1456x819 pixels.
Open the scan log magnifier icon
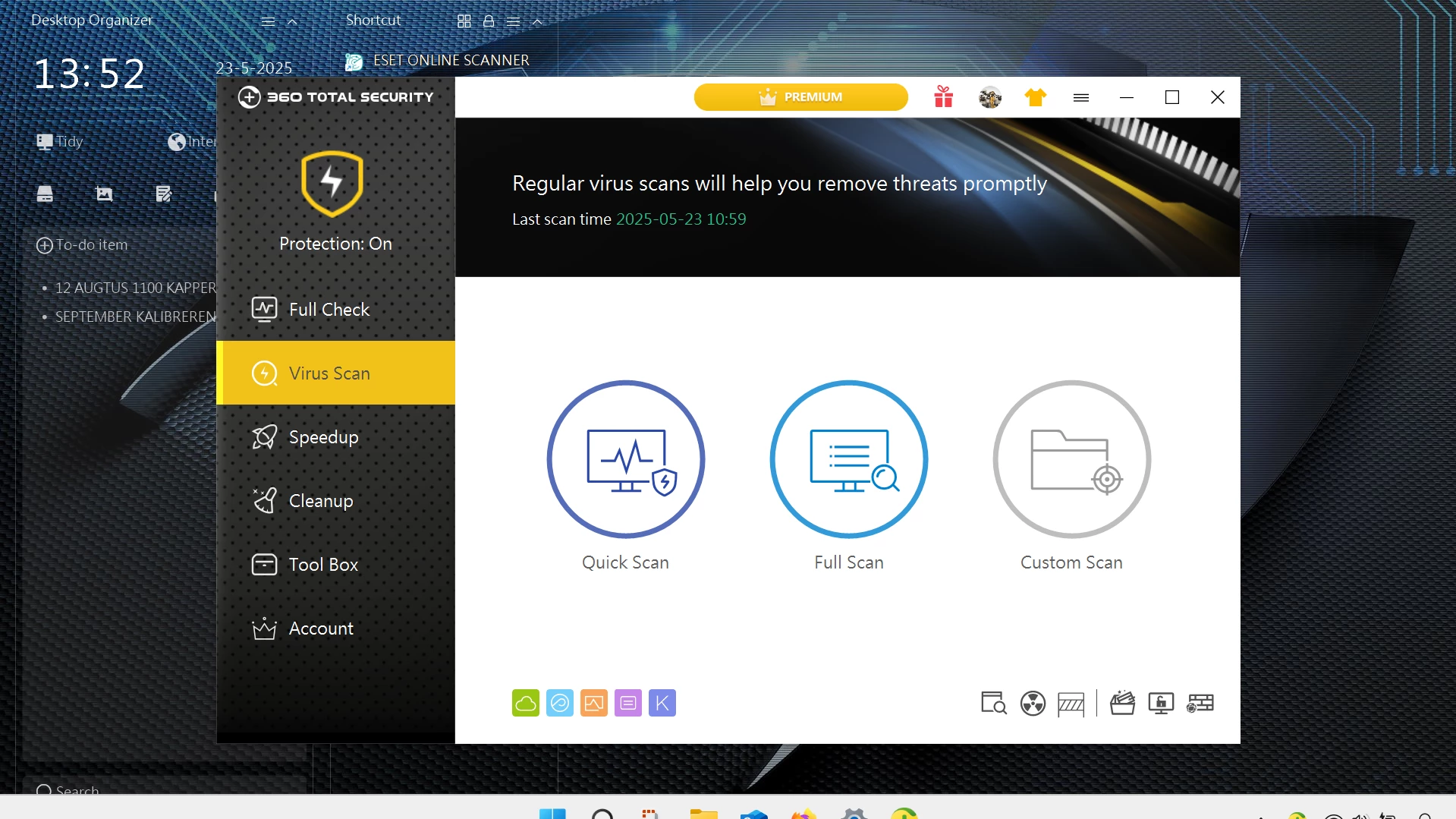(x=994, y=704)
